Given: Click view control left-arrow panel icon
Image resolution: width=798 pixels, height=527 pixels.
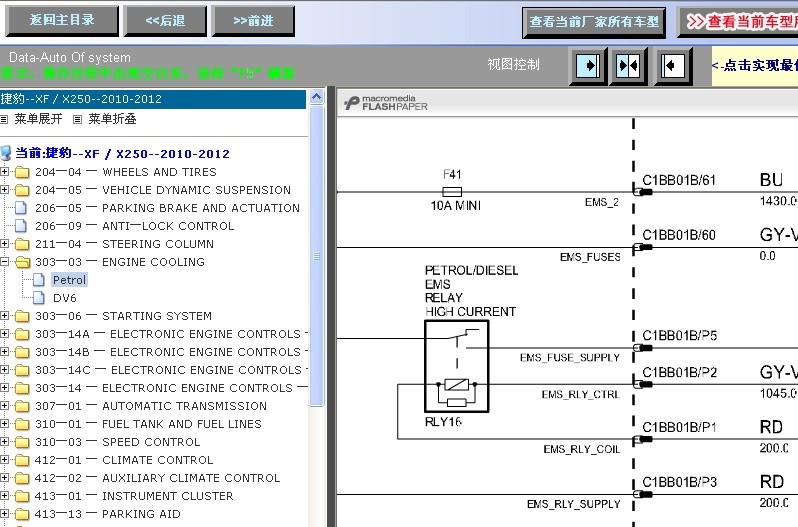Looking at the screenshot, I should tap(673, 66).
